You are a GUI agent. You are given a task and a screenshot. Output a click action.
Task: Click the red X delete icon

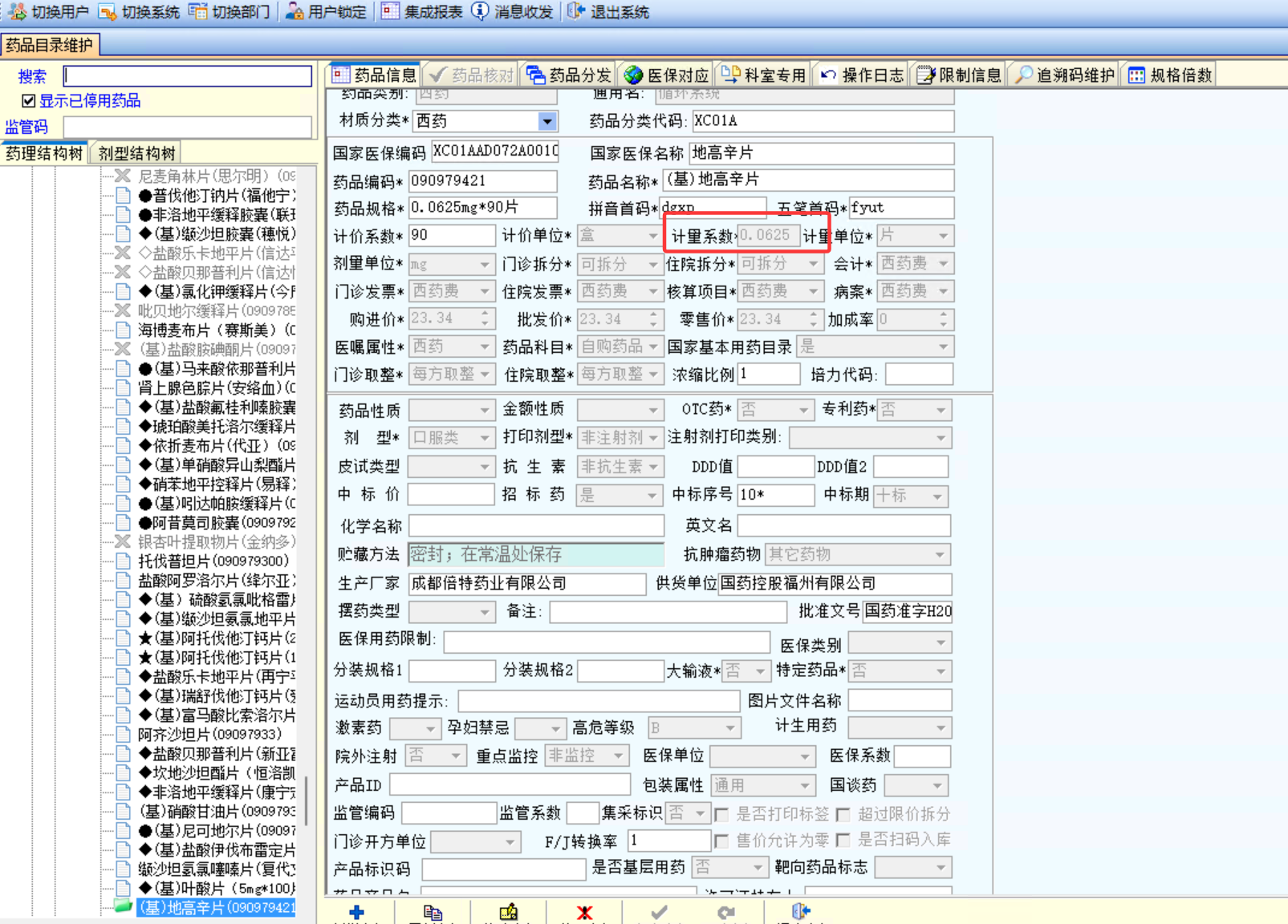pos(584,912)
